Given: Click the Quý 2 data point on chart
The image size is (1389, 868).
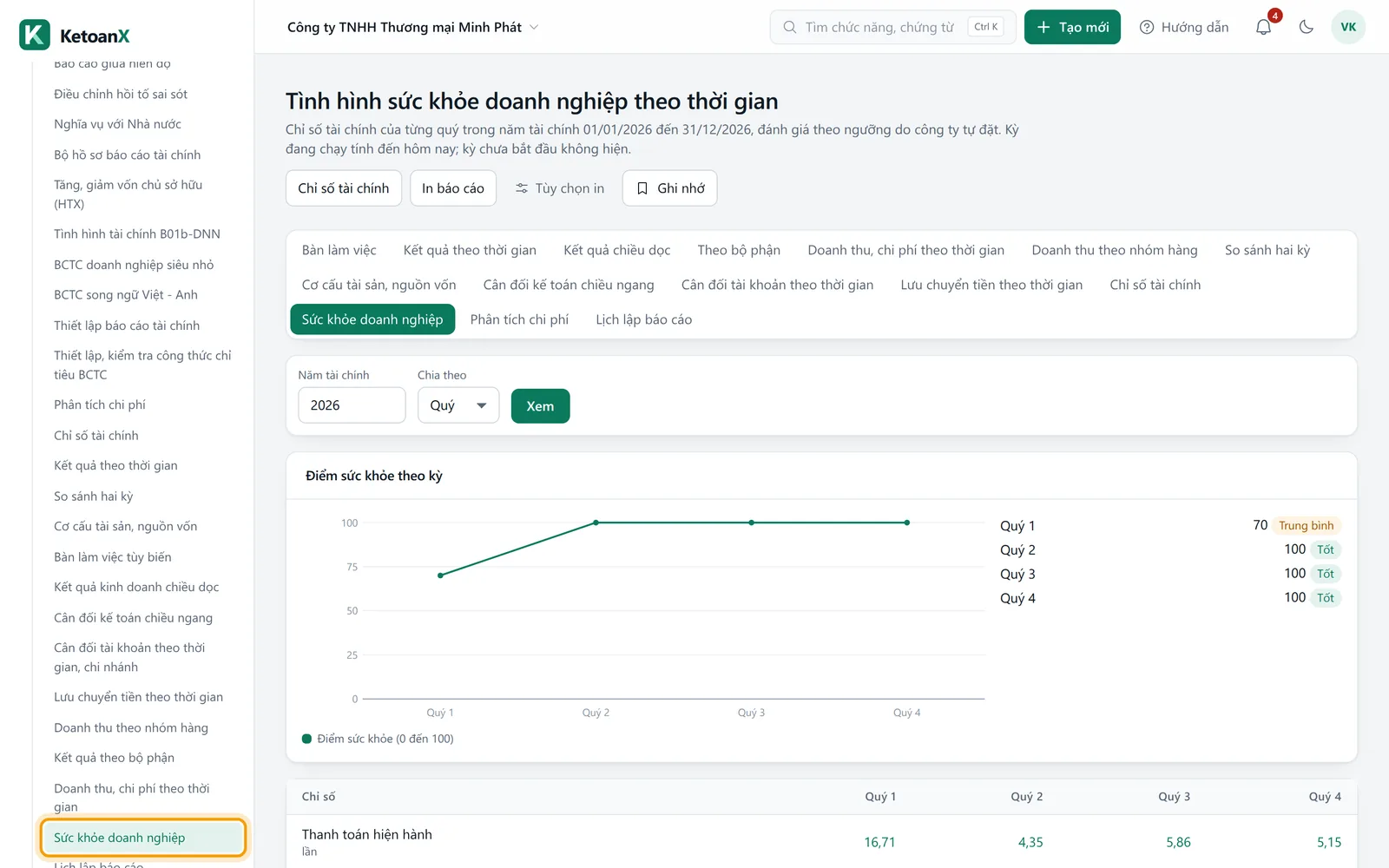Looking at the screenshot, I should click(596, 523).
